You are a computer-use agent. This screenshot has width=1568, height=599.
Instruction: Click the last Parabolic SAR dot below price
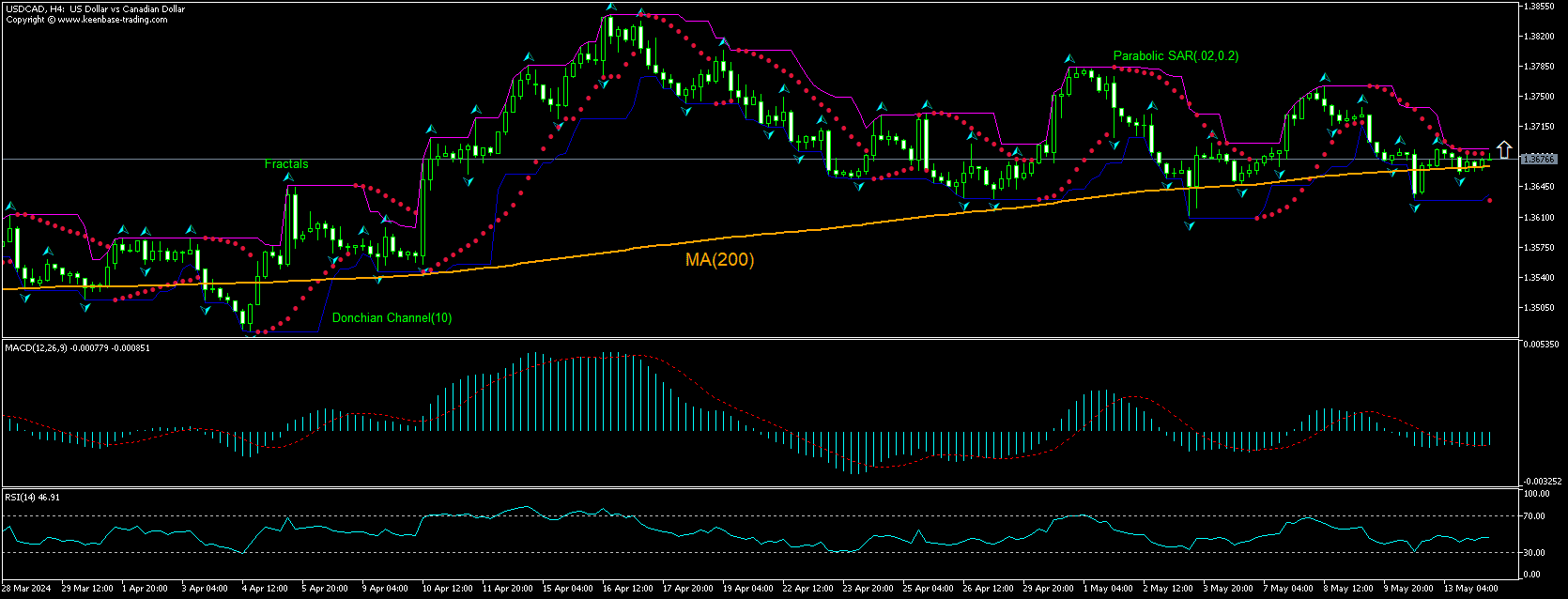click(x=1490, y=200)
